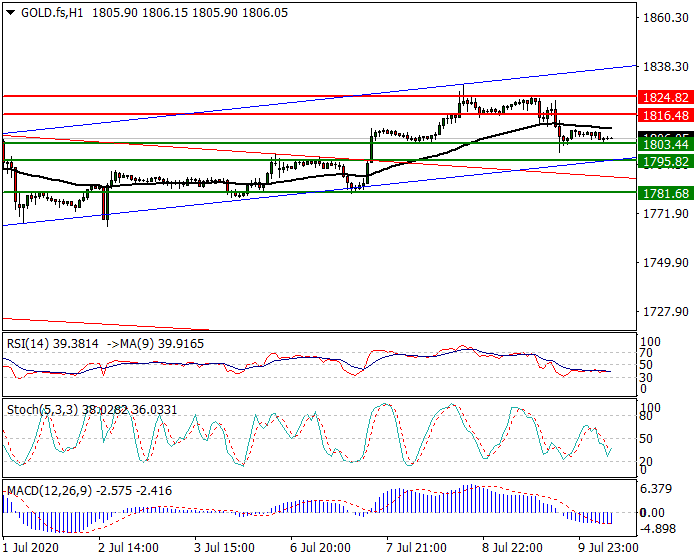Select the 1803.44 green support price label
Viewport: 700px width, 560px height.
[x=666, y=144]
